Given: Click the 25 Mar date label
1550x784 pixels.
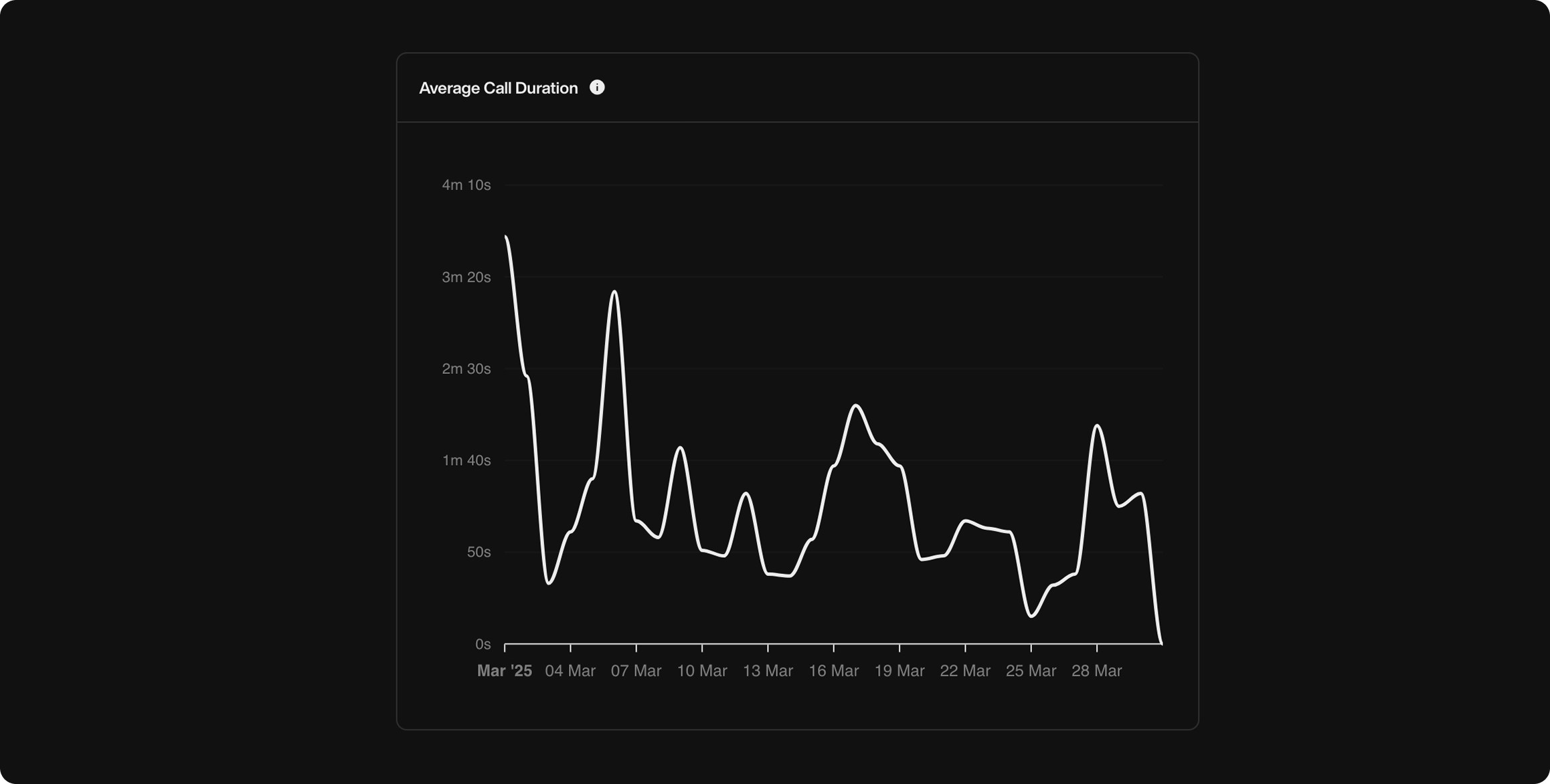Looking at the screenshot, I should point(1033,670).
